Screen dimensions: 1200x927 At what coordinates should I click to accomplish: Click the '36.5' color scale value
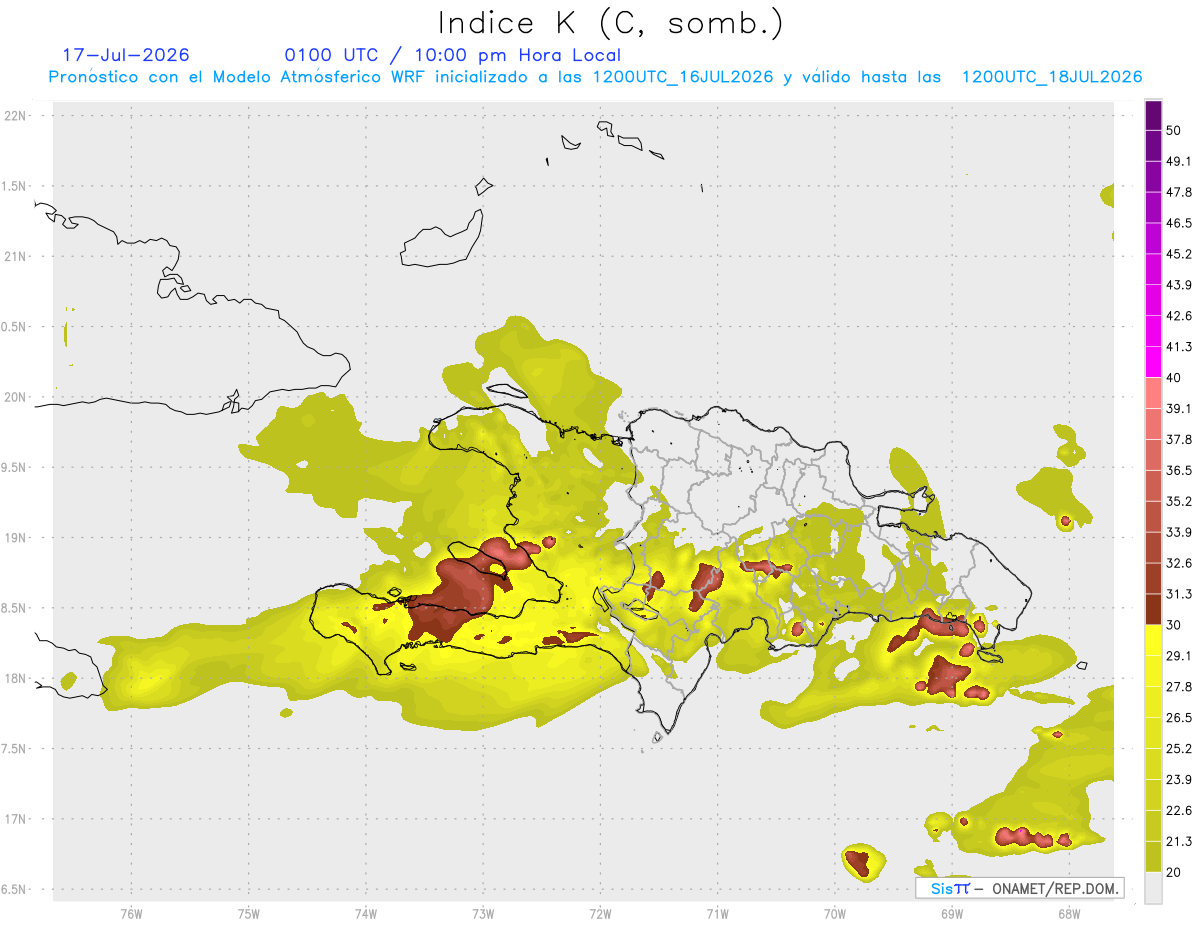coord(1179,470)
